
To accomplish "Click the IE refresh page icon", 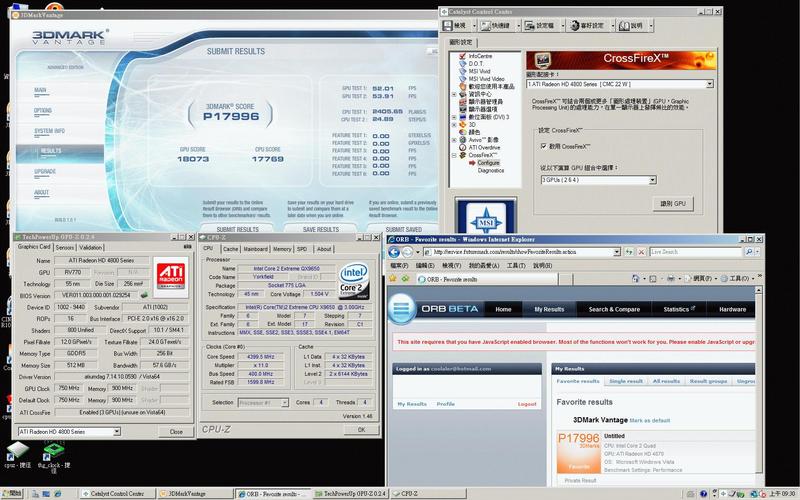I will 630,252.
